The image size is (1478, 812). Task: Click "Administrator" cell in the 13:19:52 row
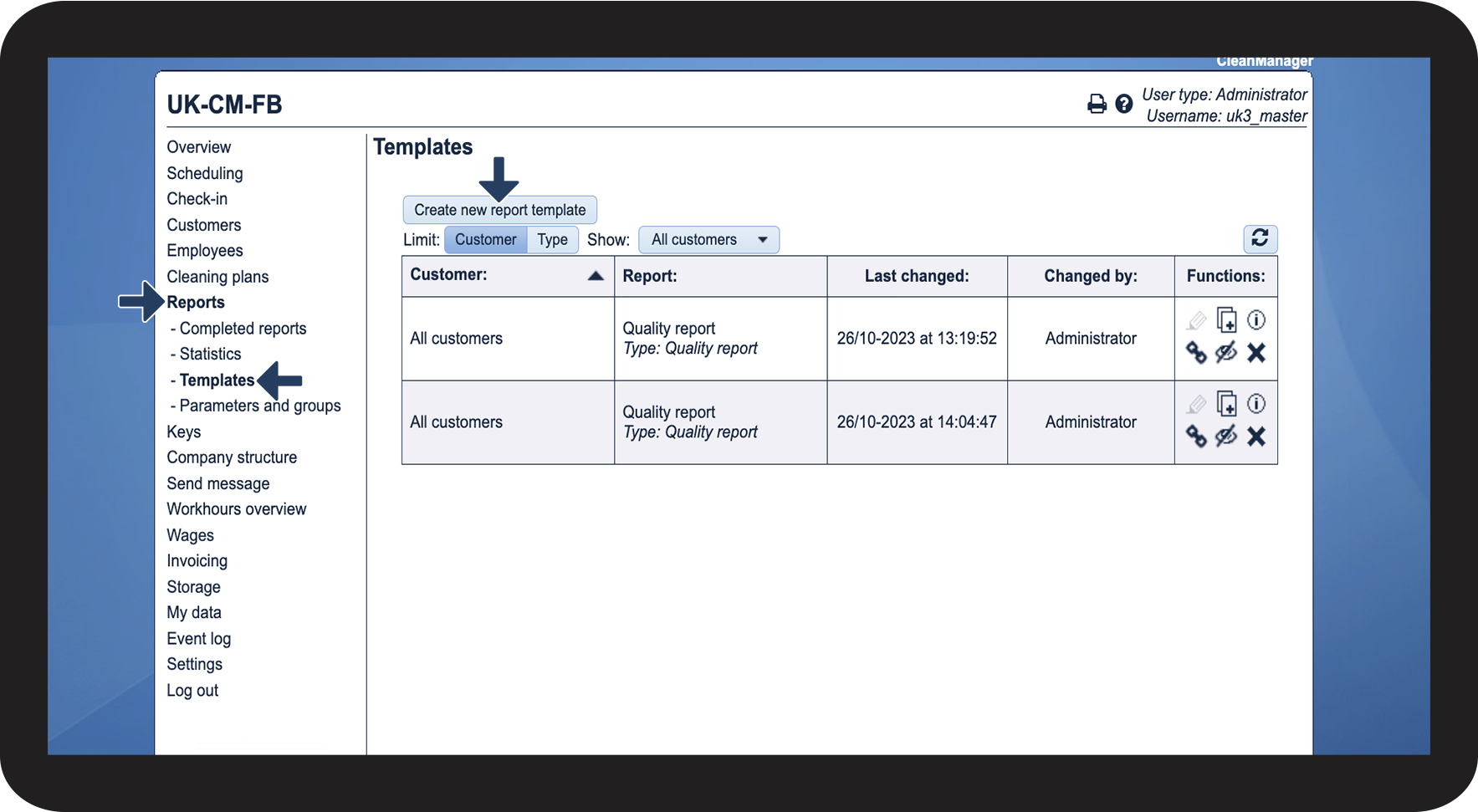click(1091, 339)
